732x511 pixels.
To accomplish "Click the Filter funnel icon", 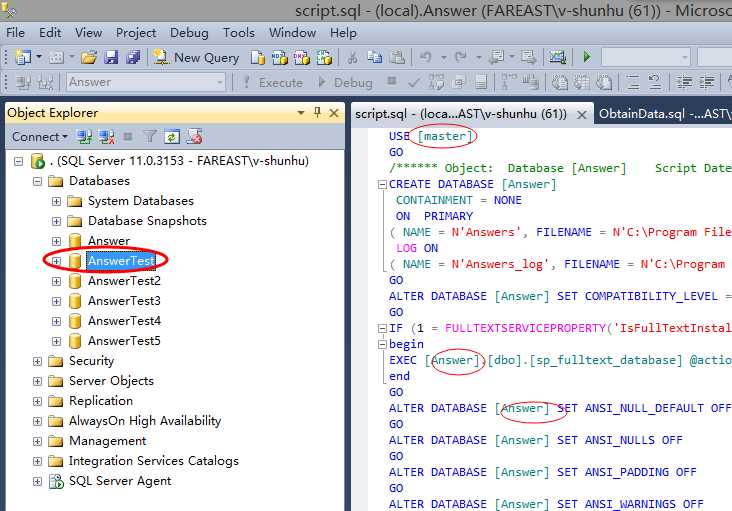I will 149,137.
